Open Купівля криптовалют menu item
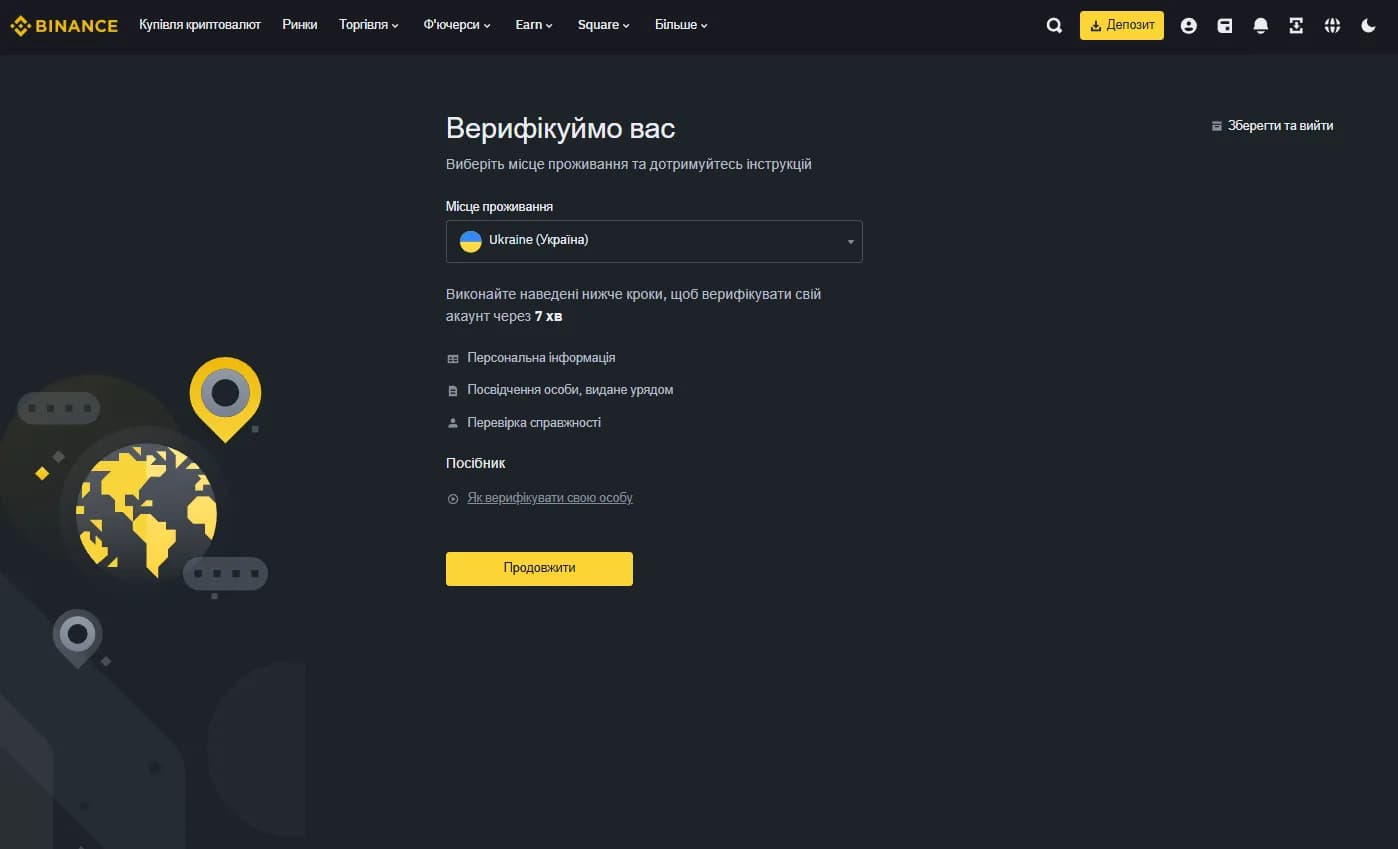 tap(200, 25)
